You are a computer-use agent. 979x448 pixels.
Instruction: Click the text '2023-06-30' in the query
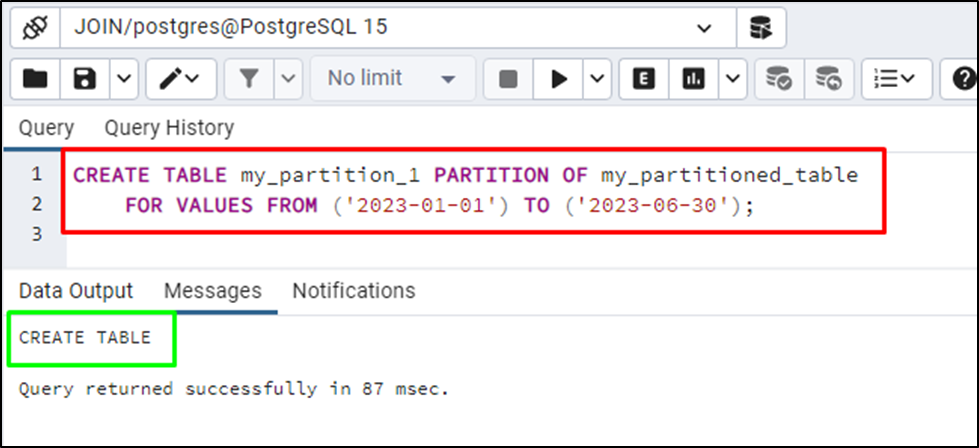(653, 205)
